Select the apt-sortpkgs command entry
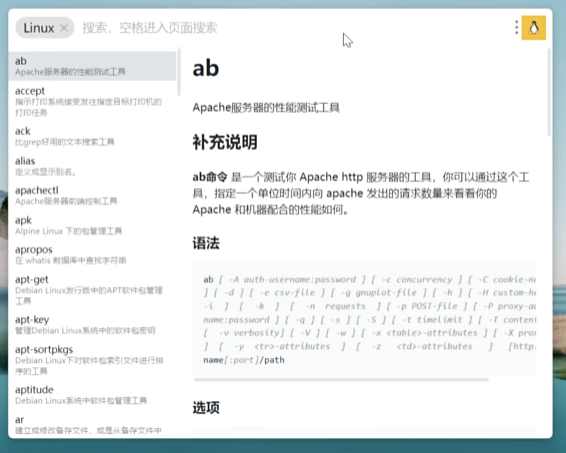The height and width of the screenshot is (453, 566). (x=92, y=360)
